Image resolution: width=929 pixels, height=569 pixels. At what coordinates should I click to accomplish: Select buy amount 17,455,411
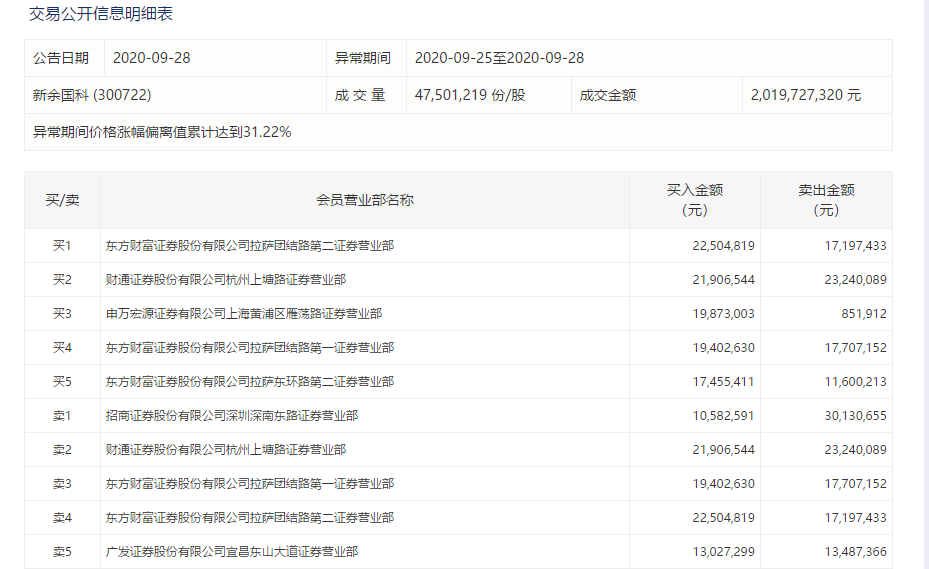(723, 382)
